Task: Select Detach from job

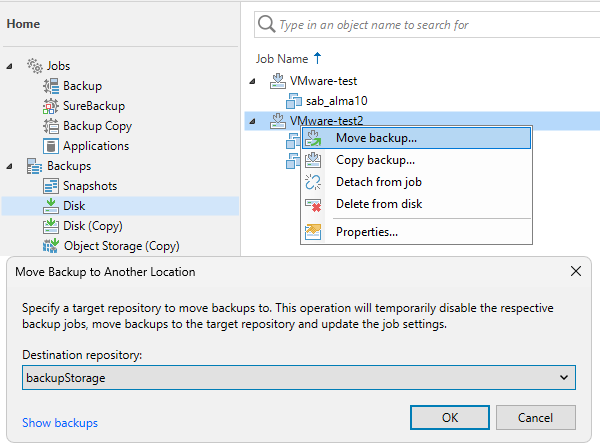Action: pyautogui.click(x=417, y=182)
